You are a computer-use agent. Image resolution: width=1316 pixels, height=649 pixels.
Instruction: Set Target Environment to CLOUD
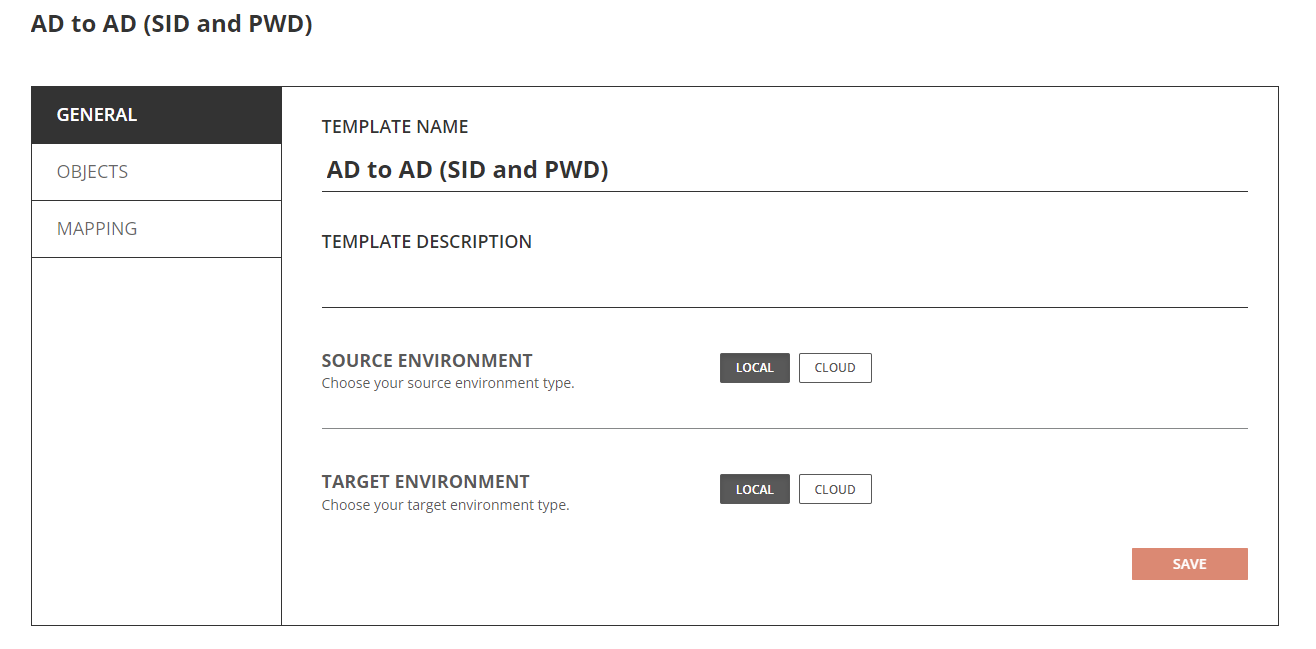(835, 489)
